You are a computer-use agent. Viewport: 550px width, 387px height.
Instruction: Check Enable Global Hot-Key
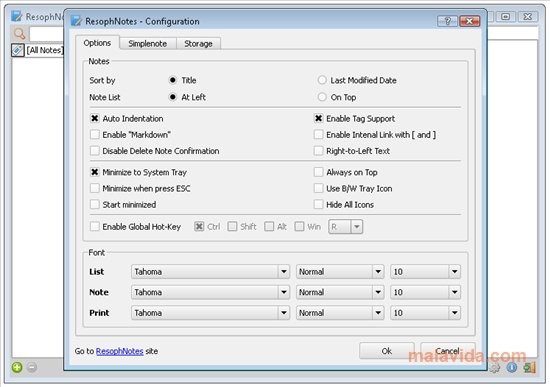coord(95,227)
